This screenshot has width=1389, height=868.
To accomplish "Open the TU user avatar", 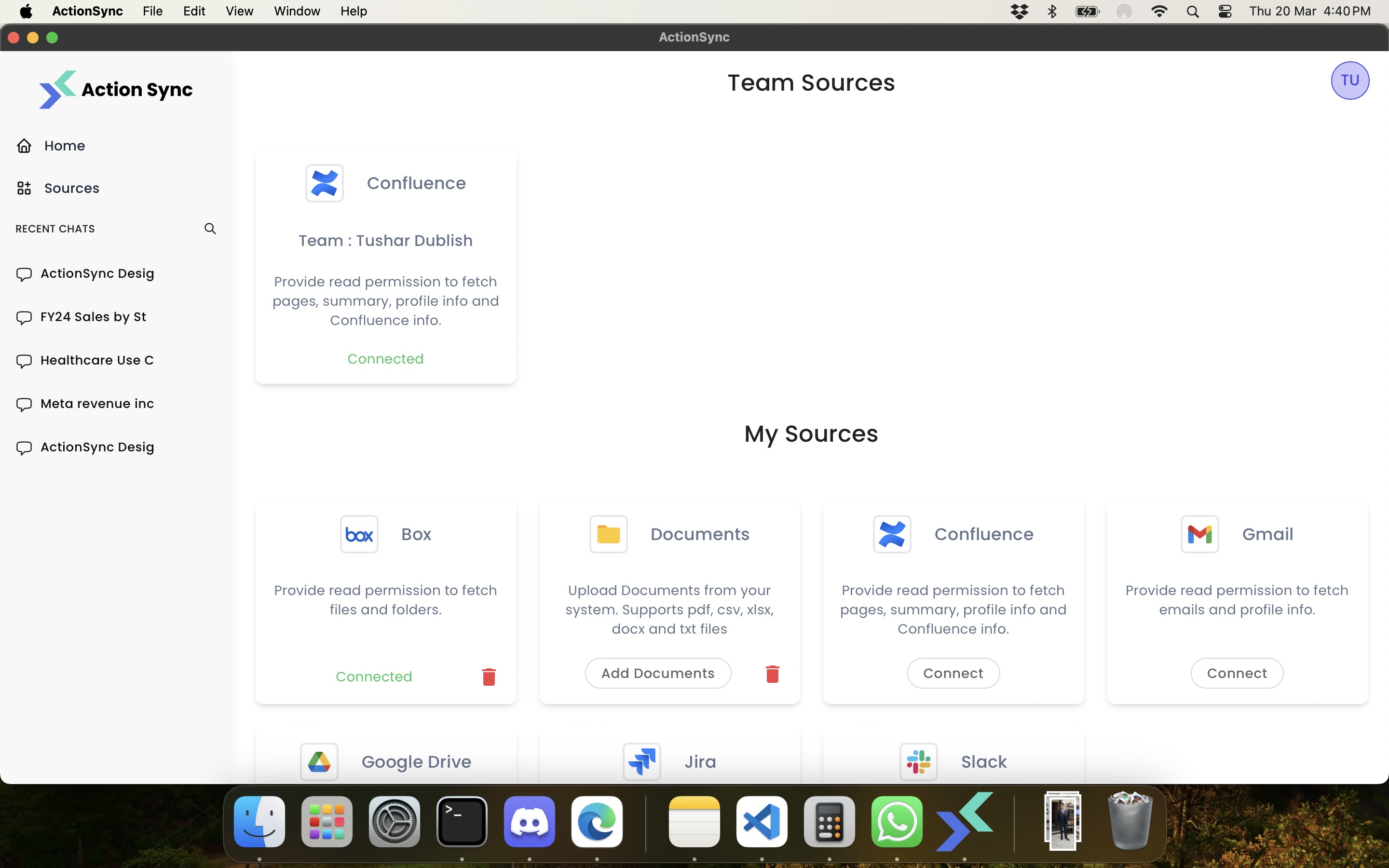I will click(1349, 81).
